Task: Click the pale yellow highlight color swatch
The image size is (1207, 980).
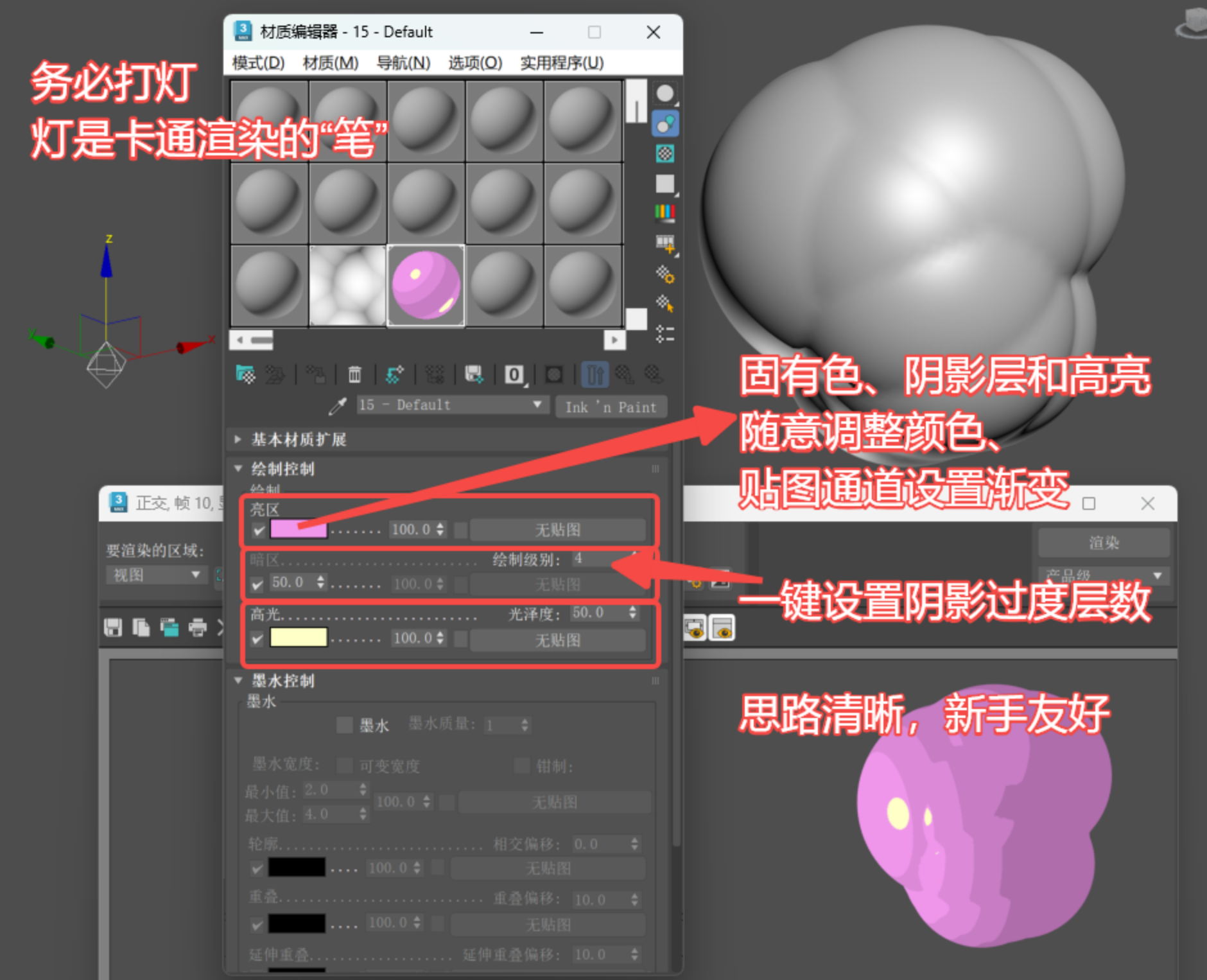Action: click(299, 638)
